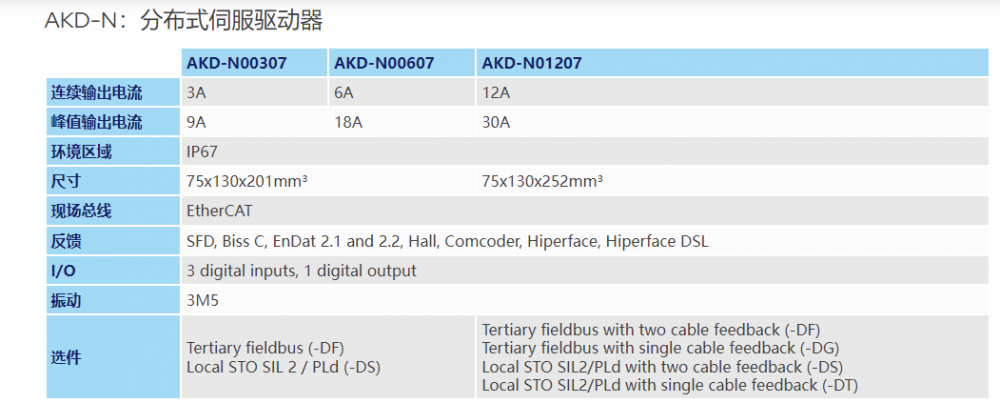Screen dimensions: 1000x403
Task: Click the 反馈 row label
Action: pyautogui.click(x=66, y=241)
